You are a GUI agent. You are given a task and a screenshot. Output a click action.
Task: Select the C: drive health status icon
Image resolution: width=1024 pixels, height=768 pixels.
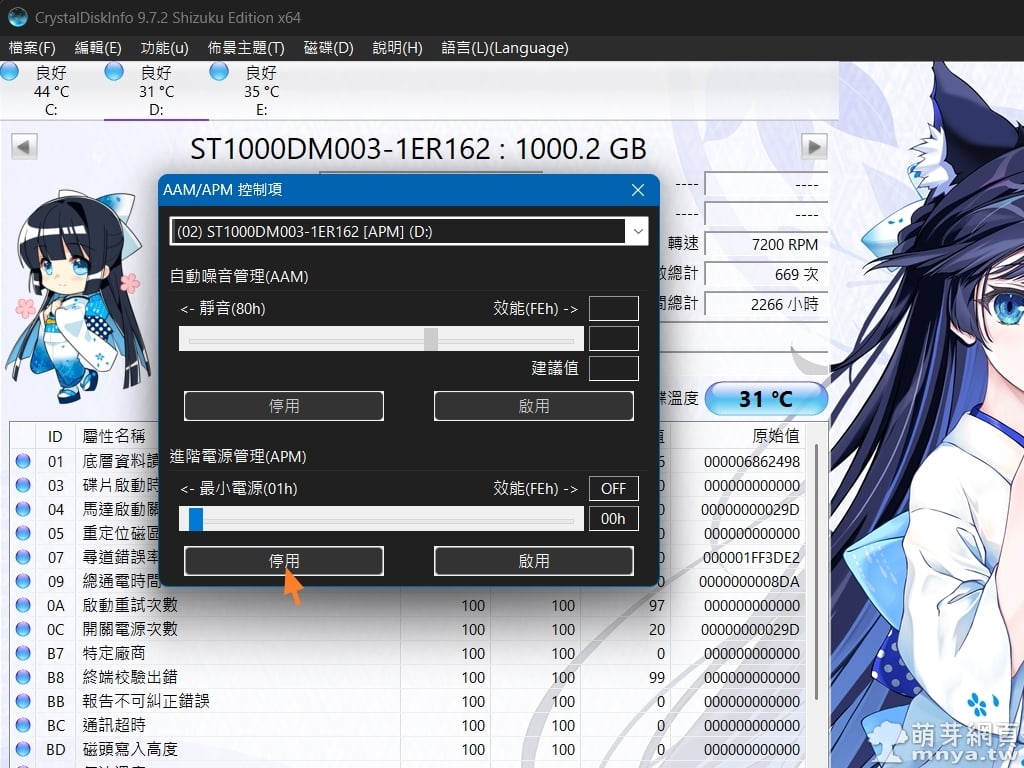[10, 72]
